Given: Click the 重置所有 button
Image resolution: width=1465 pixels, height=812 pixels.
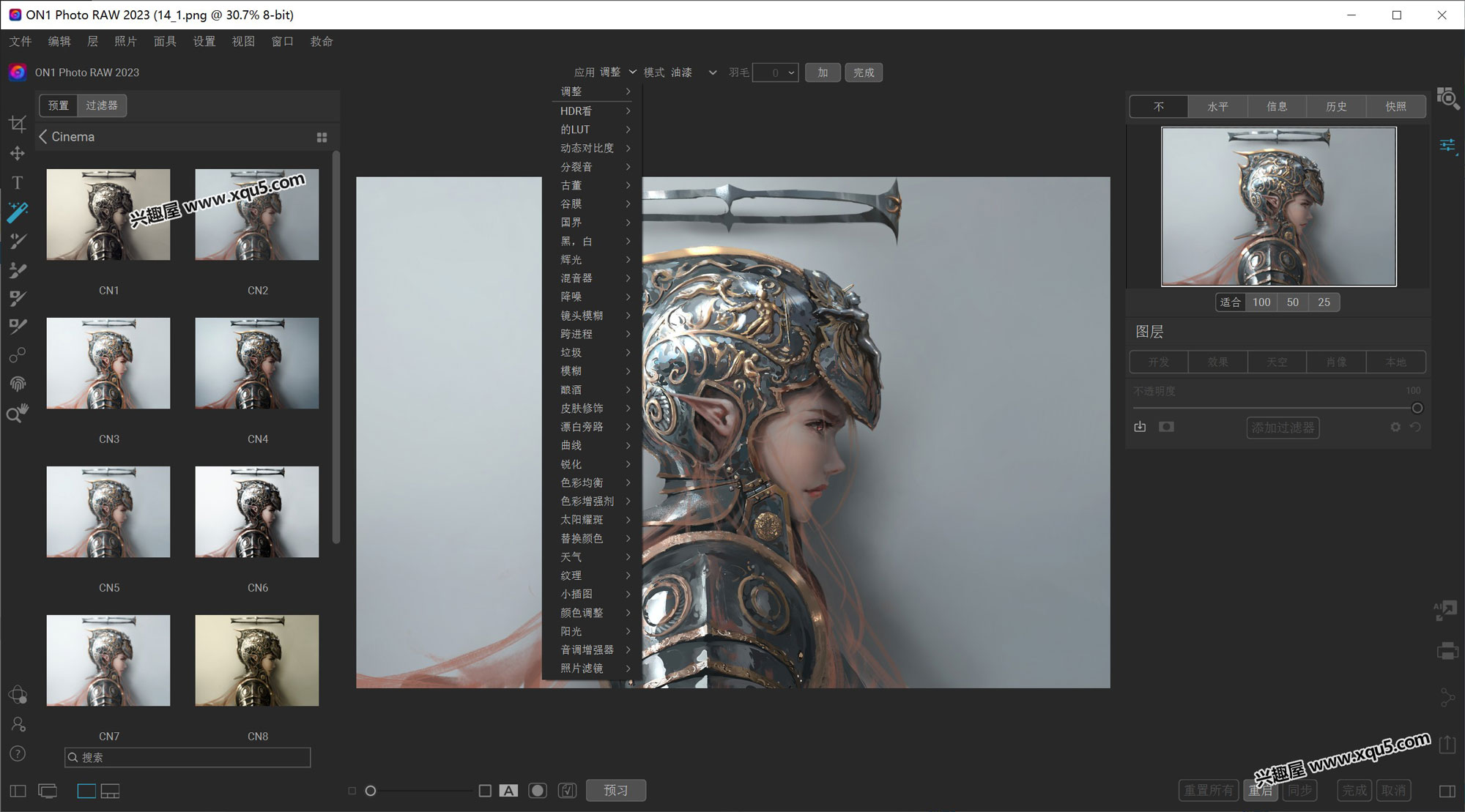Looking at the screenshot, I should pos(1209,791).
